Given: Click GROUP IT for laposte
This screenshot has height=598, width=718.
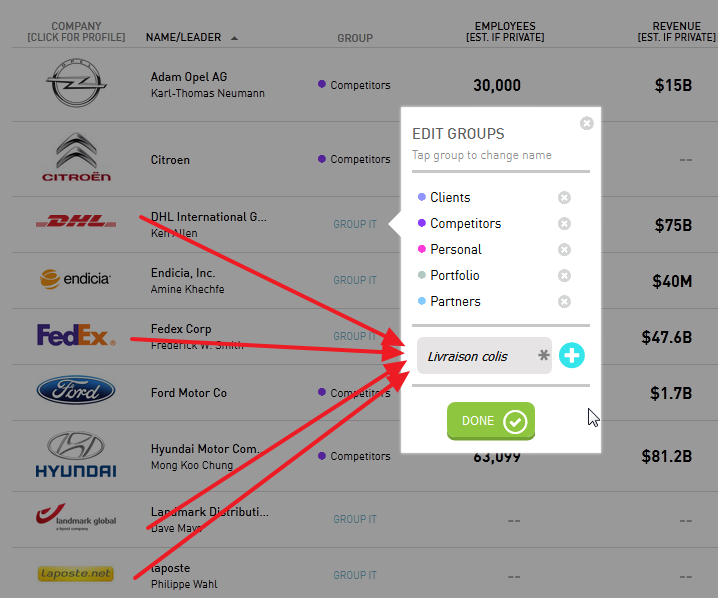Looking at the screenshot, I should click(355, 575).
